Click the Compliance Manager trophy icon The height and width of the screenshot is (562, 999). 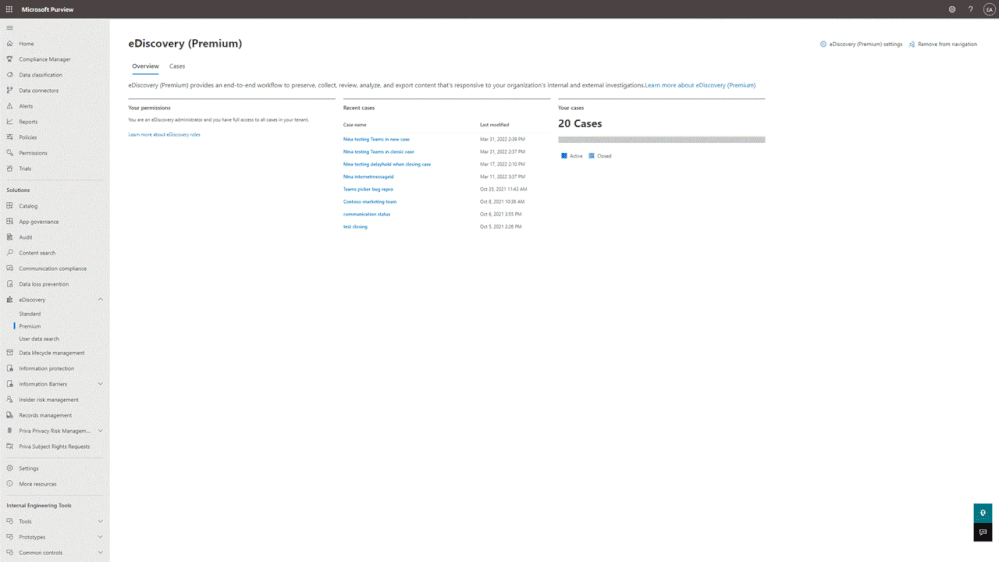click(x=10, y=59)
